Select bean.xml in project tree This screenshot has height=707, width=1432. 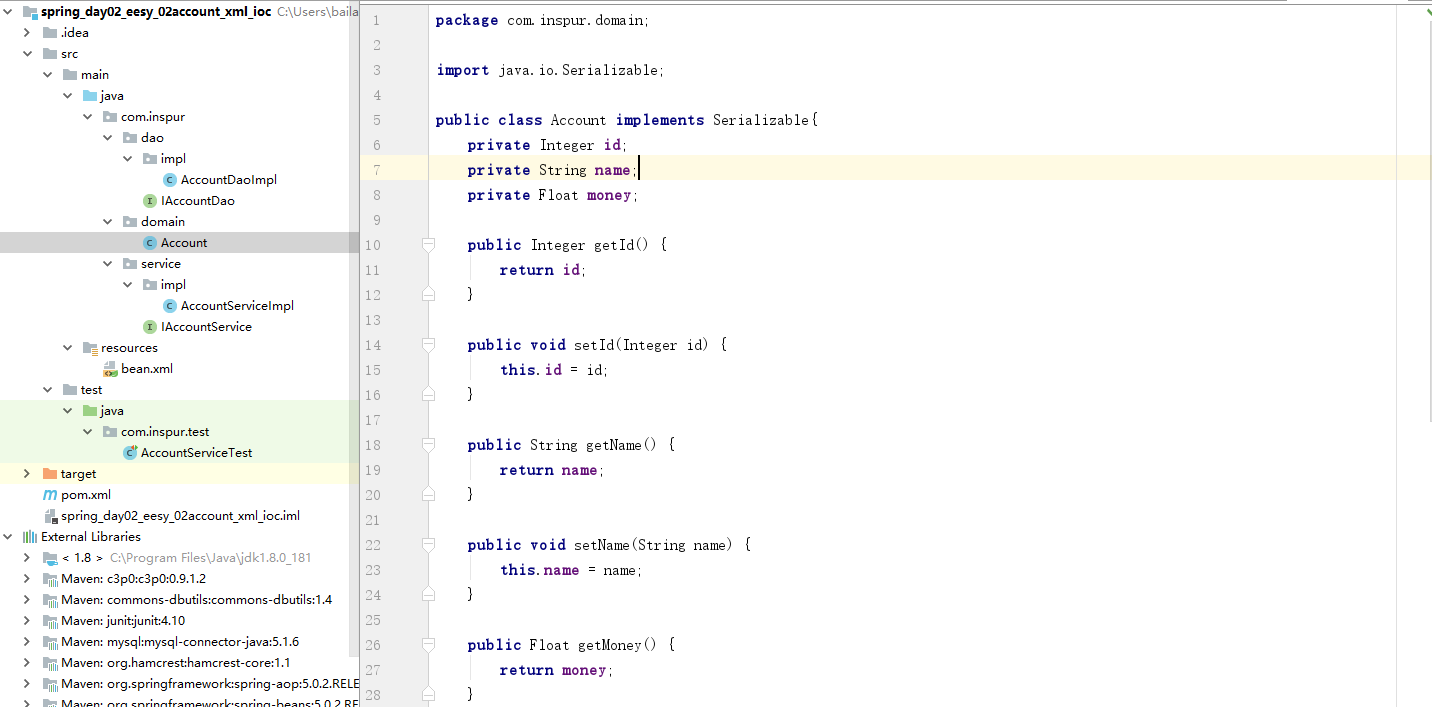pyautogui.click(x=147, y=369)
